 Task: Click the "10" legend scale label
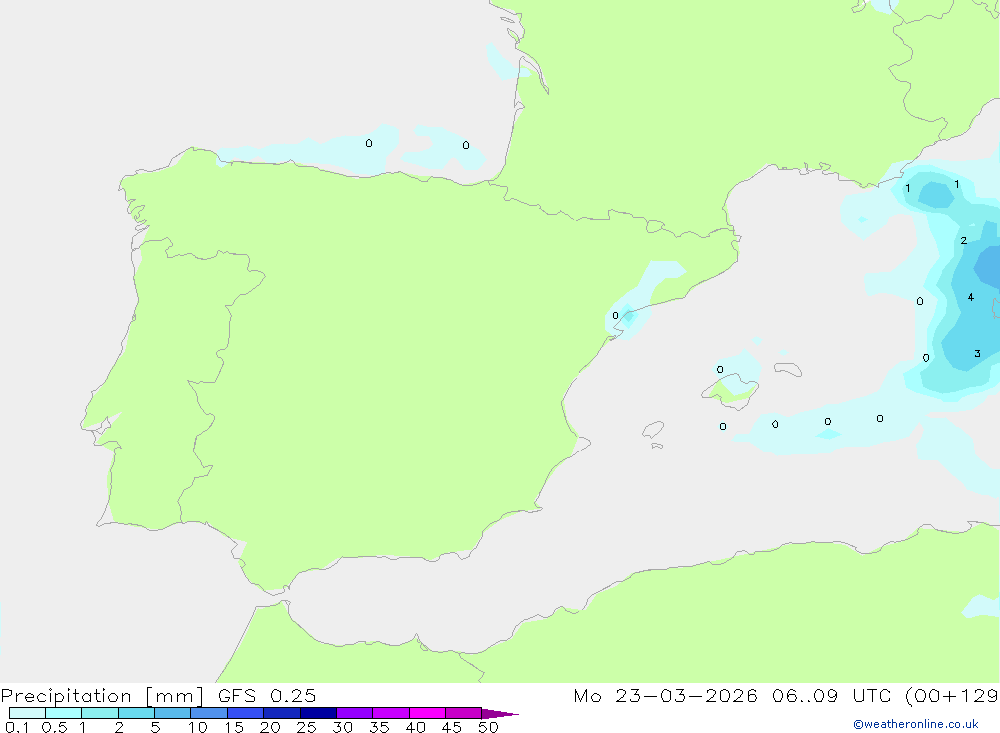click(198, 727)
